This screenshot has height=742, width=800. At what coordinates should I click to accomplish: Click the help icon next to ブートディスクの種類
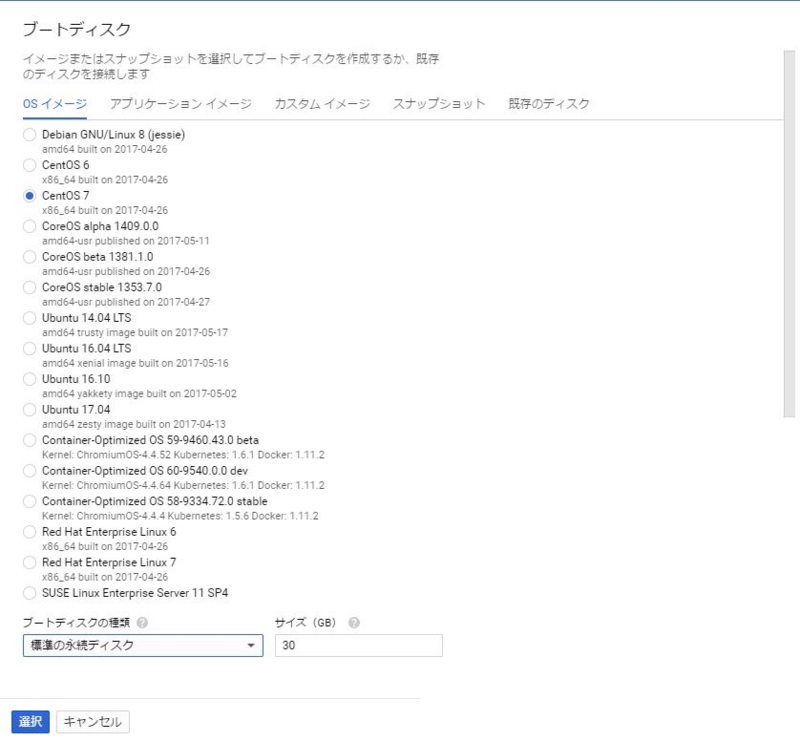(143, 623)
